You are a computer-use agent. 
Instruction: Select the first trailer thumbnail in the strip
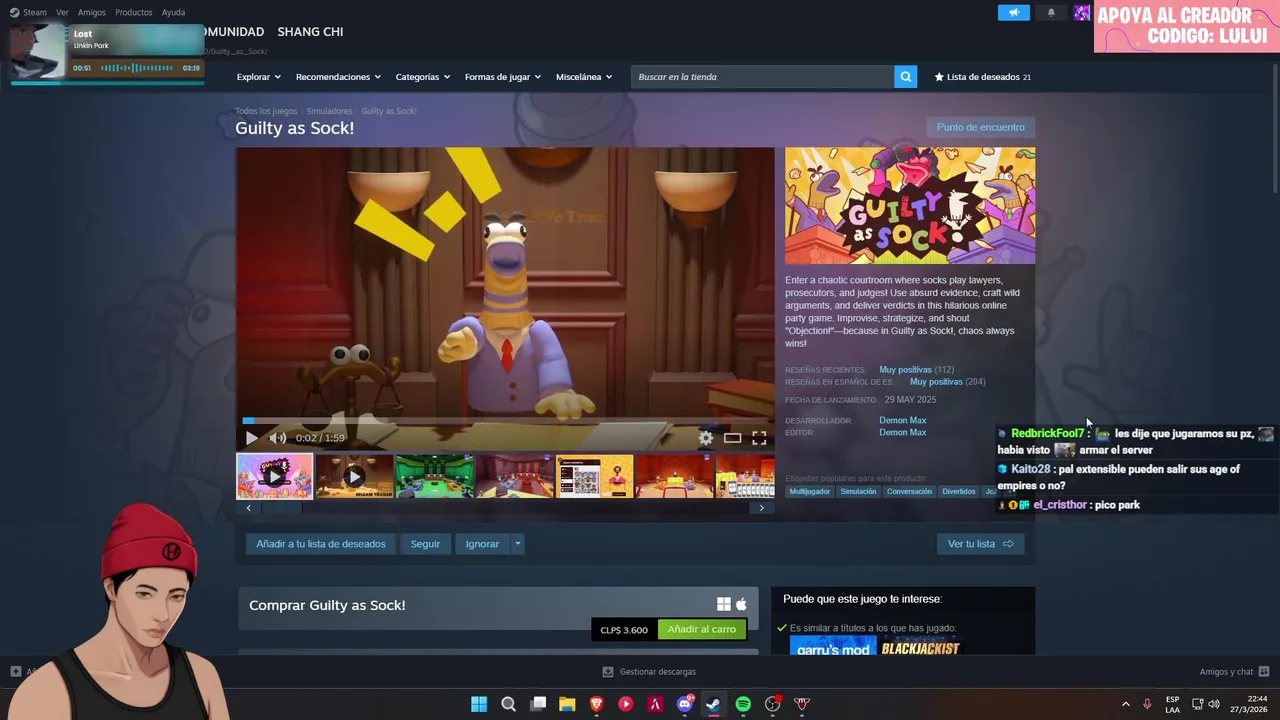click(x=274, y=476)
